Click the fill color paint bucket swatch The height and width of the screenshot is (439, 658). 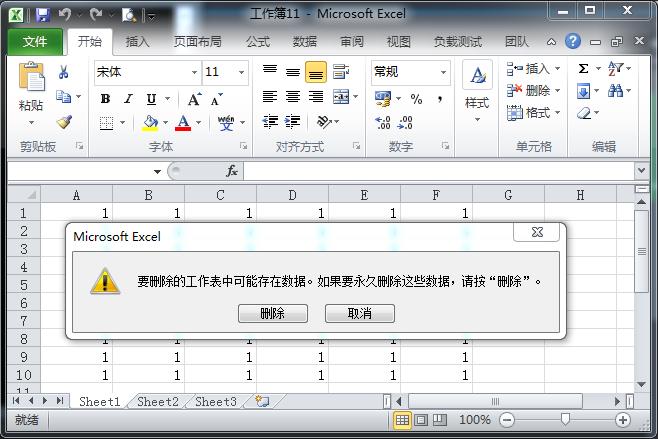pos(150,123)
